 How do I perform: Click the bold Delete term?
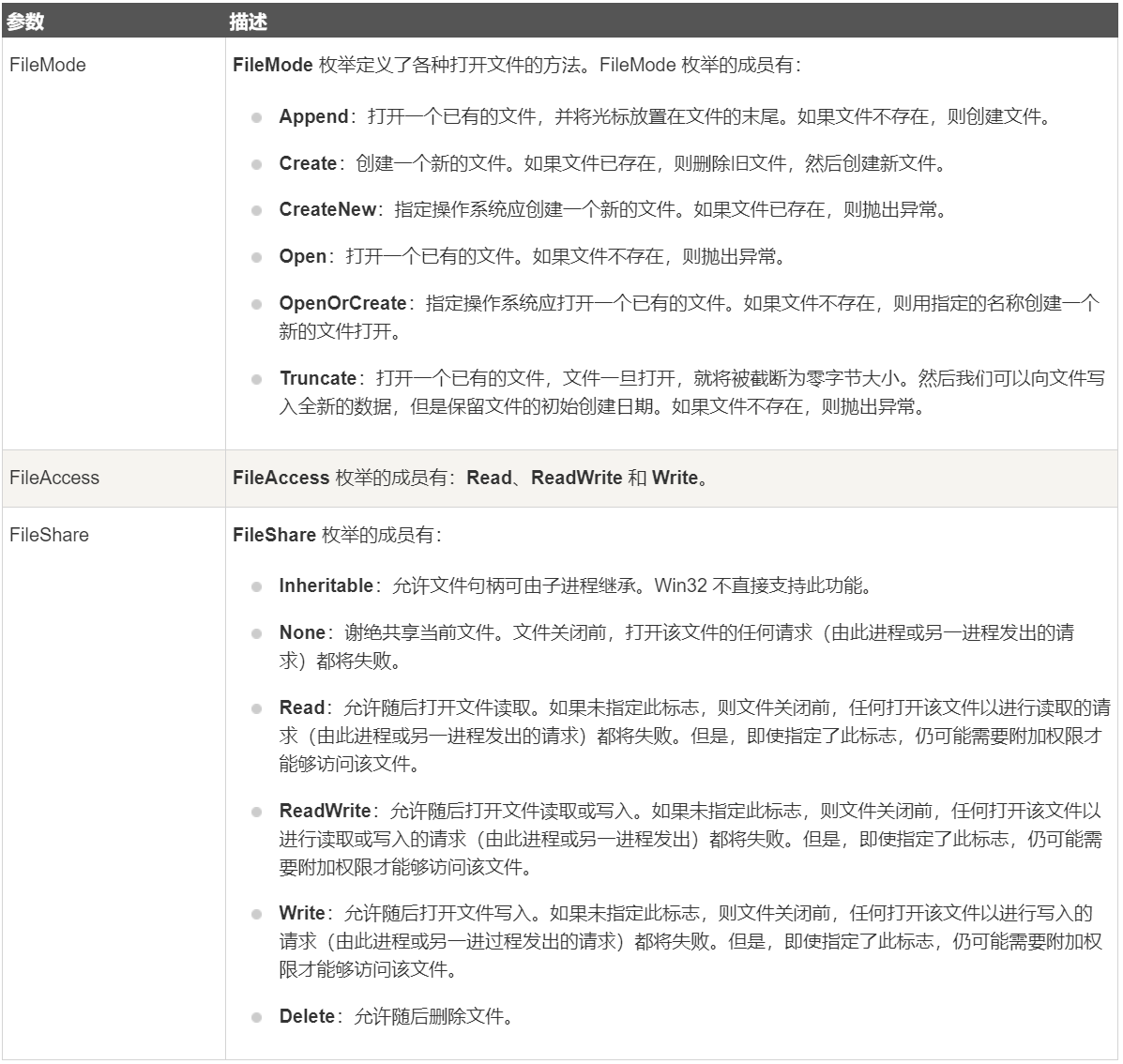(x=307, y=1017)
